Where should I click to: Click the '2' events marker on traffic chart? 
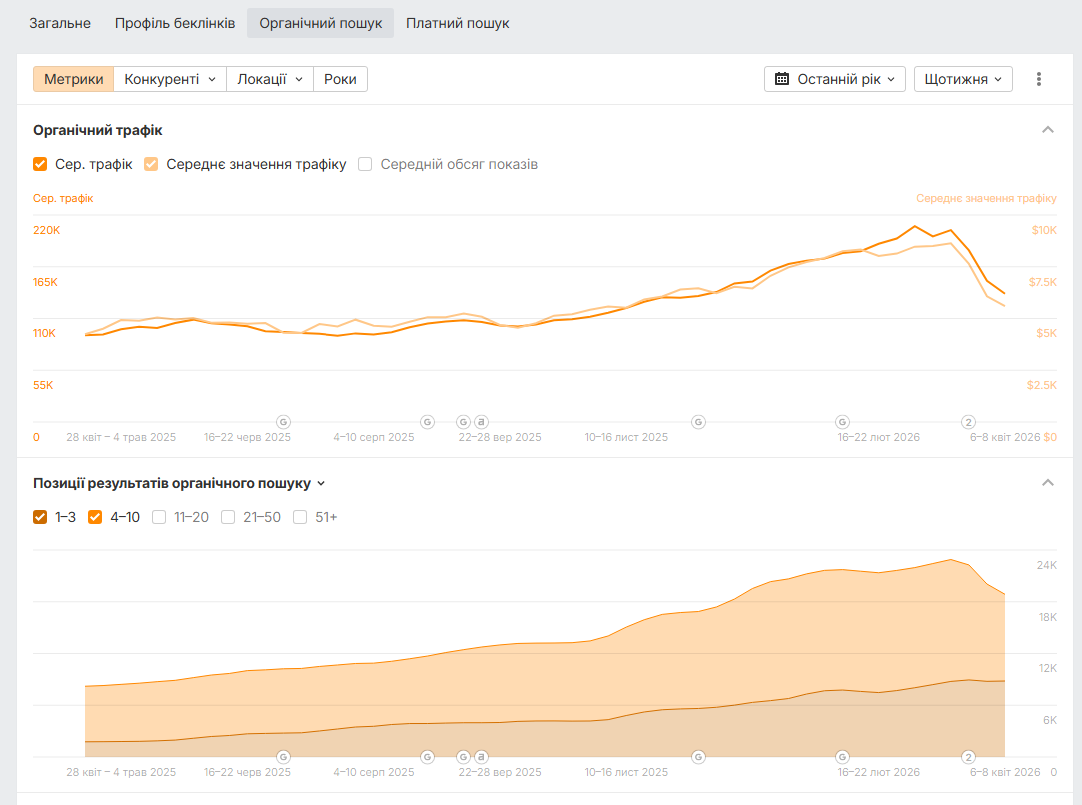[x=968, y=422]
